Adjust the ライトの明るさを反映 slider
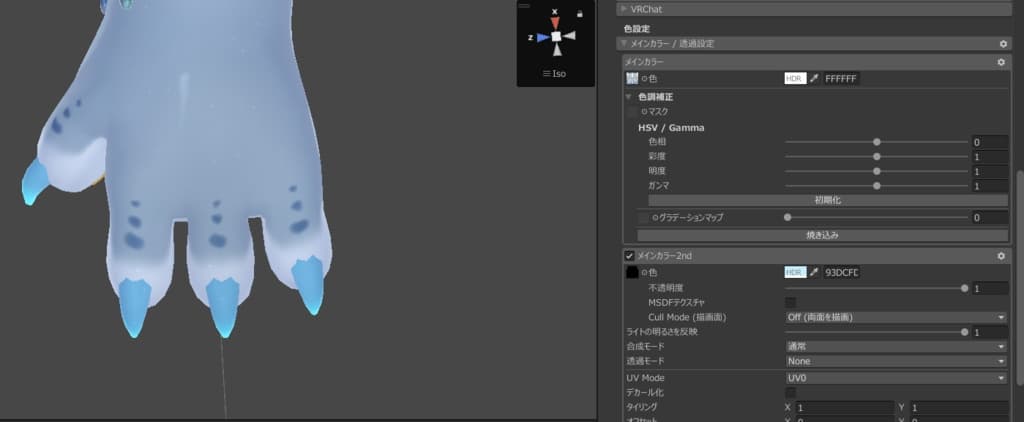The height and width of the screenshot is (422, 1024). (x=876, y=332)
